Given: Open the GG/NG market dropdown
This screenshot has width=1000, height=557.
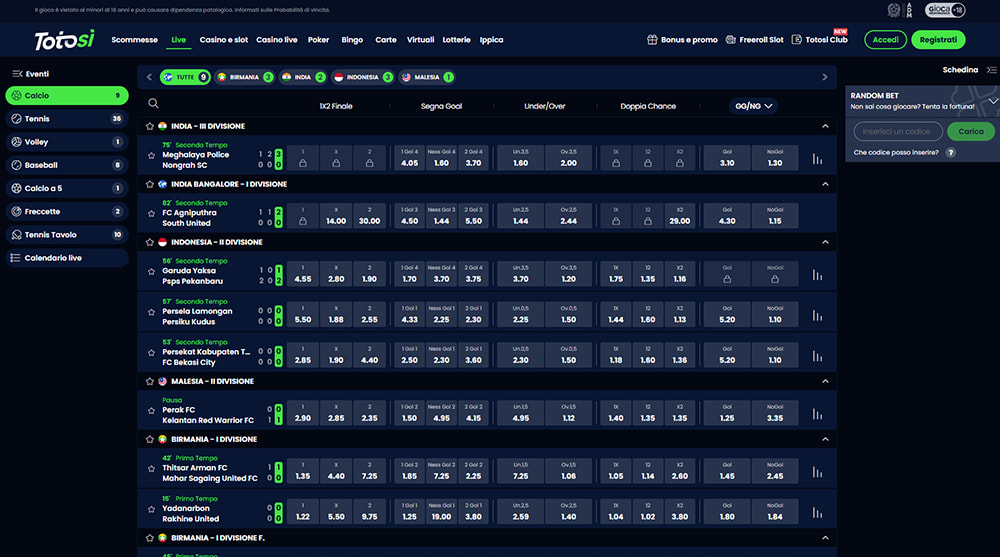Looking at the screenshot, I should pyautogui.click(x=754, y=106).
